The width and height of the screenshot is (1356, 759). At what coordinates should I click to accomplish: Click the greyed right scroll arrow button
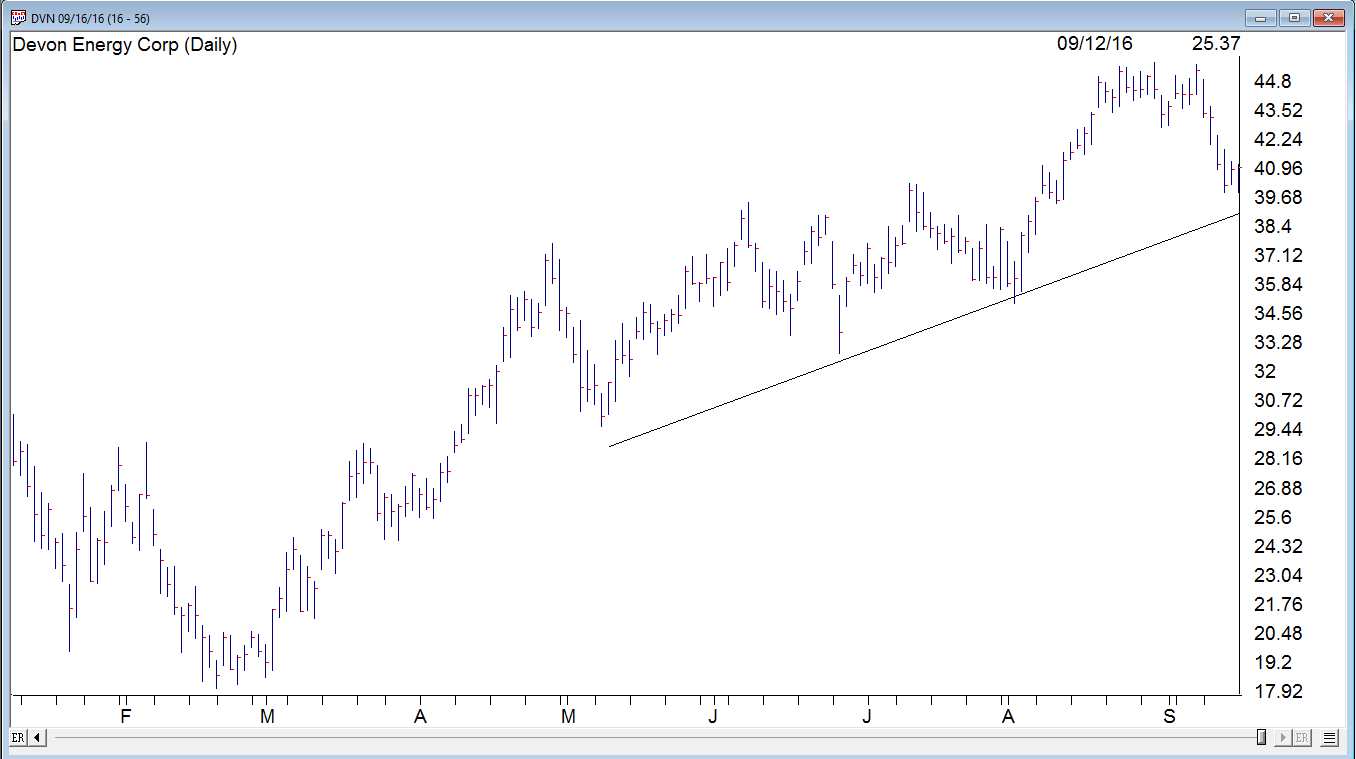click(1282, 738)
